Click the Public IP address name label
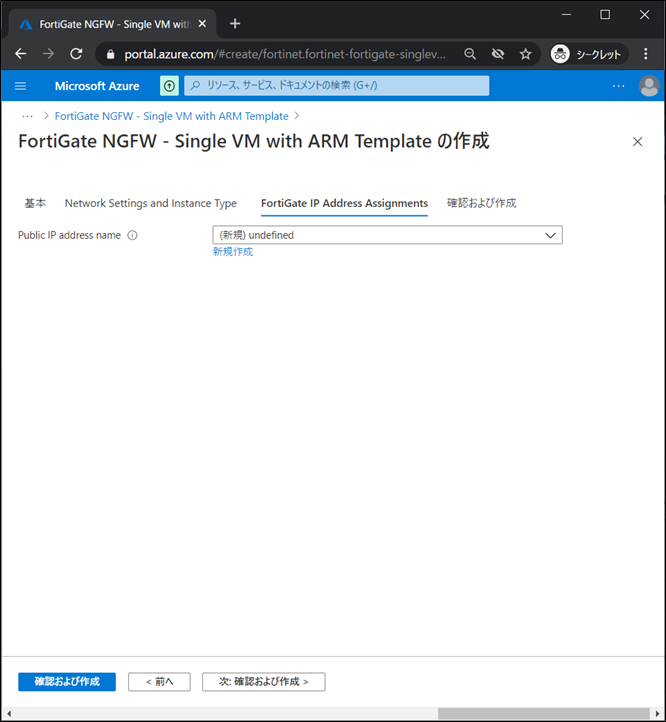Viewport: 666px width, 722px height. pyautogui.click(x=70, y=235)
